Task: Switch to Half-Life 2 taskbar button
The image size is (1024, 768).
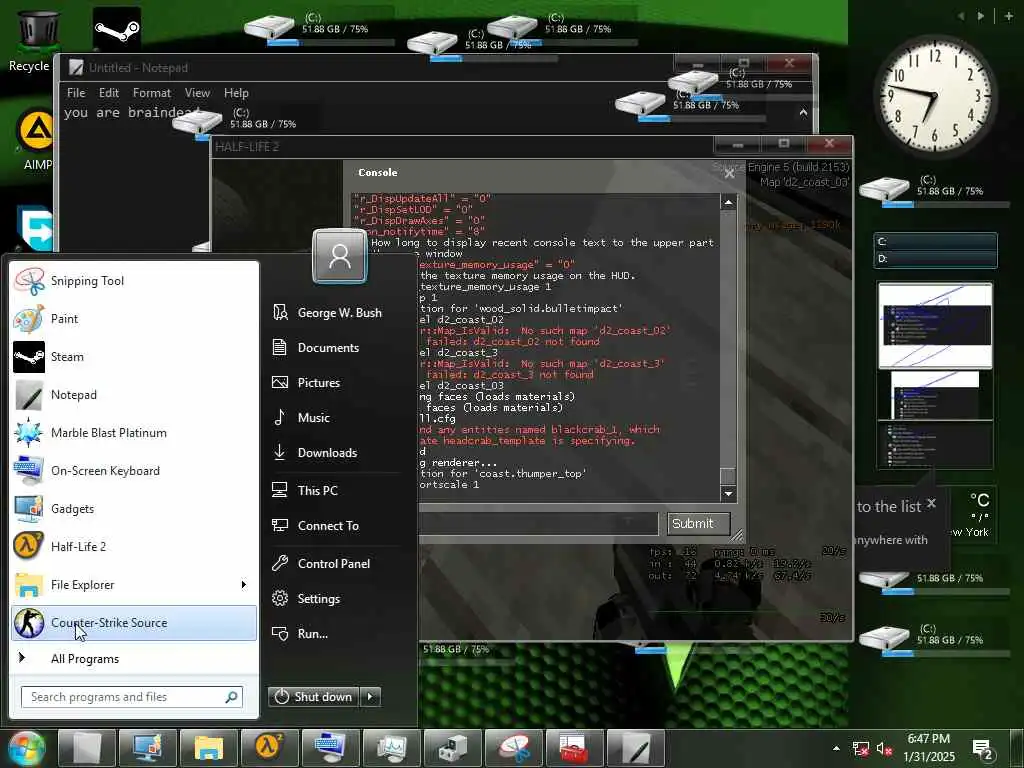Action: [x=270, y=748]
